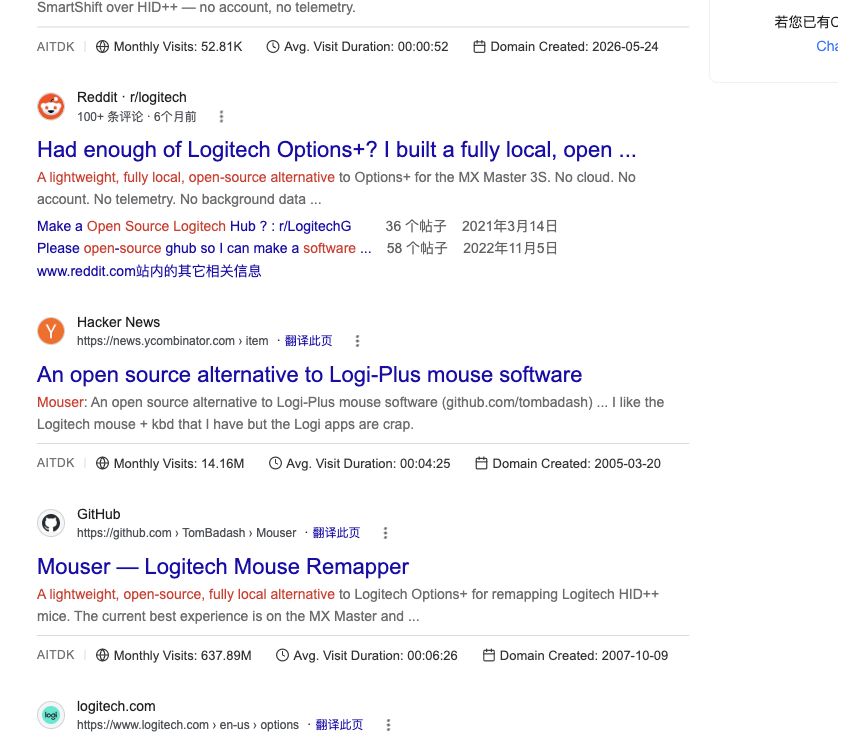The image size is (853, 747).
Task: Open www.reddit.com more site results link
Action: (x=149, y=271)
